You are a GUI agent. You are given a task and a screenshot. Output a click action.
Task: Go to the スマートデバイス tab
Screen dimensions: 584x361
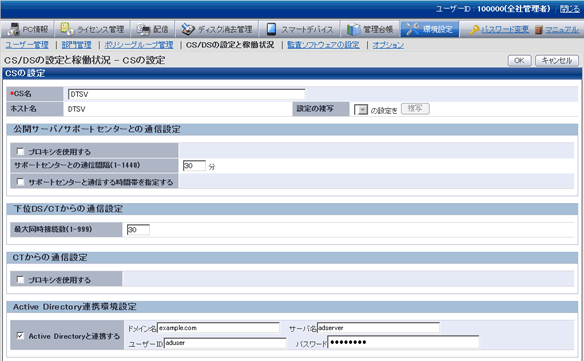[300, 29]
